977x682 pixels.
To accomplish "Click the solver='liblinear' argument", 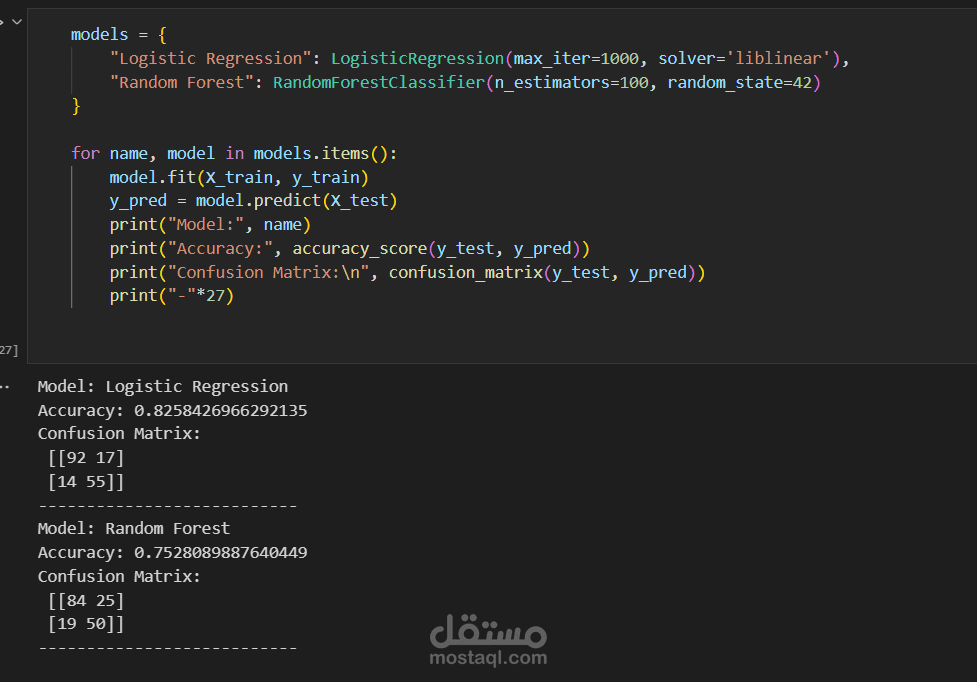I will click(744, 59).
